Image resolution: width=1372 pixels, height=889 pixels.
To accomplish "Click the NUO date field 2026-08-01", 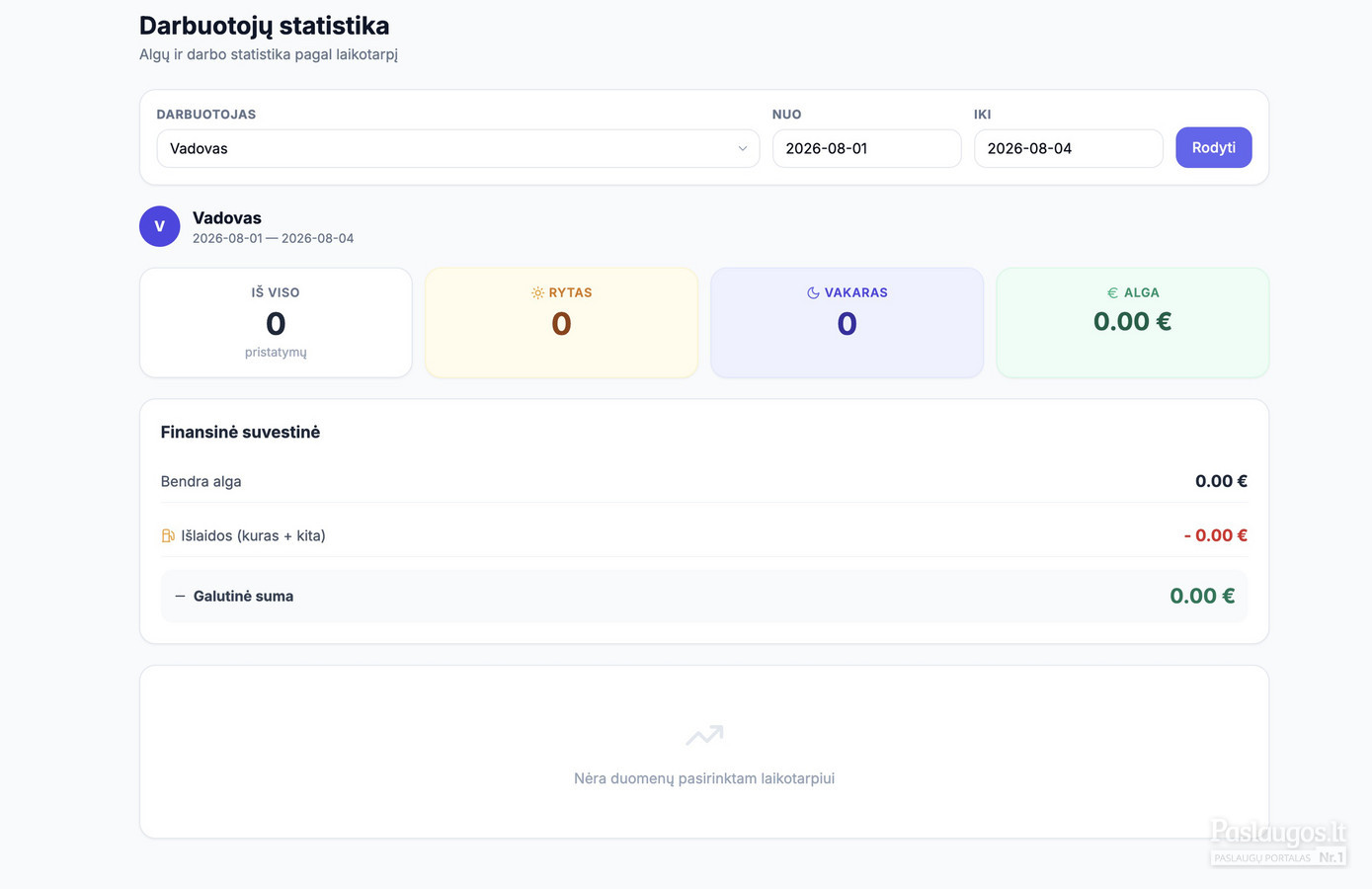I will tap(866, 148).
